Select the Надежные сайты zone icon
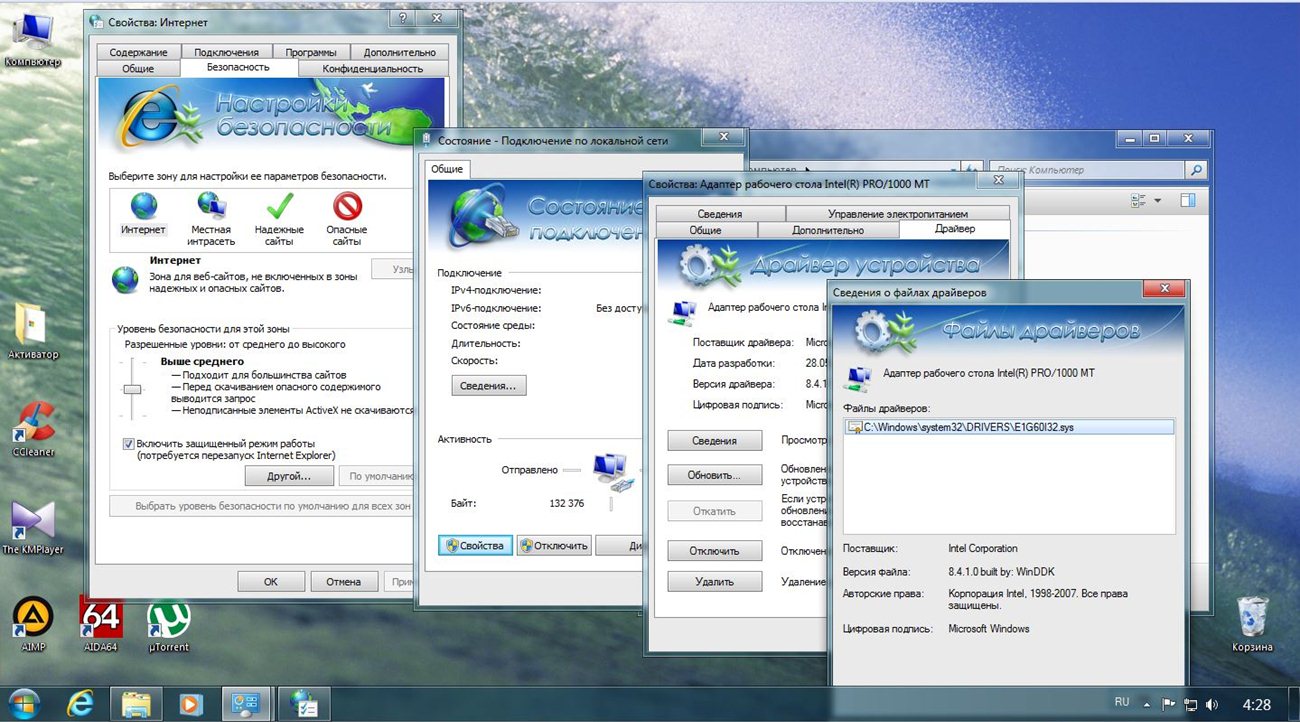This screenshot has height=722, width=1300. 279,206
